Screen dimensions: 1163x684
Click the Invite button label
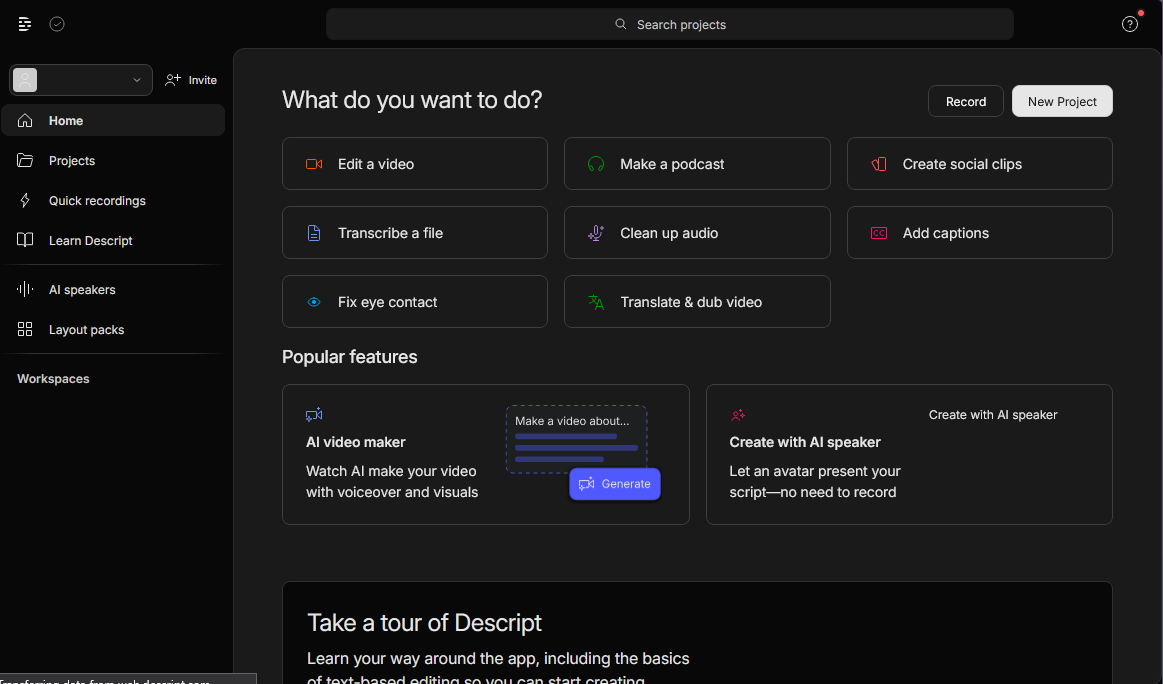coord(202,80)
